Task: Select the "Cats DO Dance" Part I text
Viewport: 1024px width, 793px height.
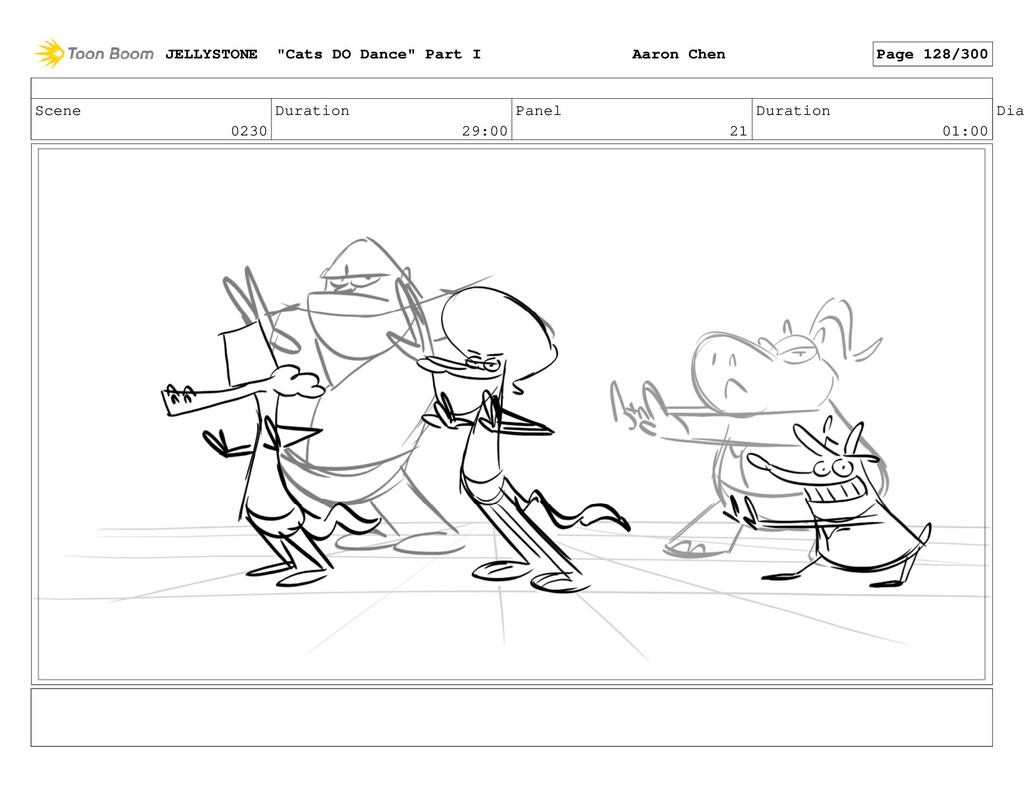Action: (x=379, y=54)
